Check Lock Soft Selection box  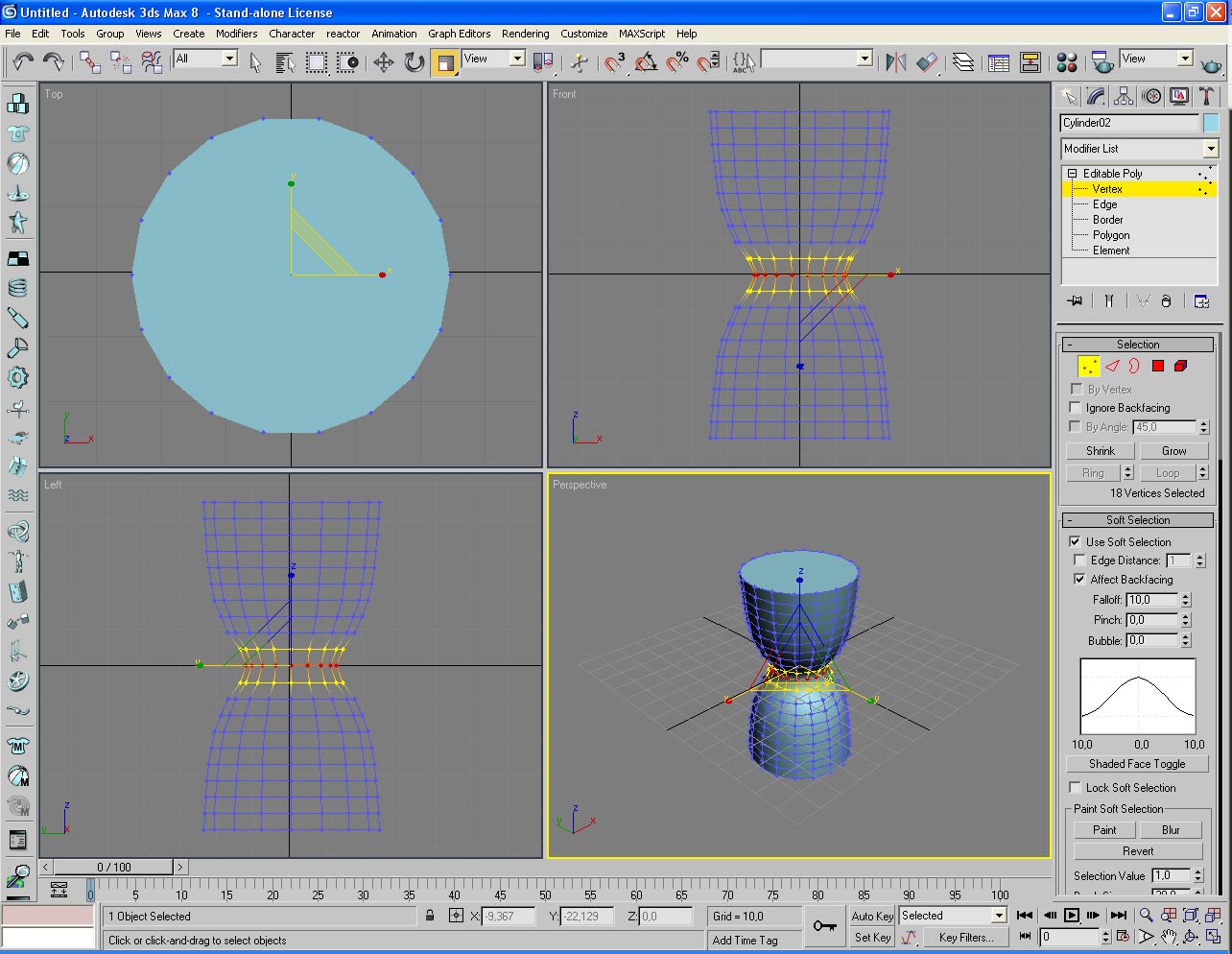pos(1076,787)
